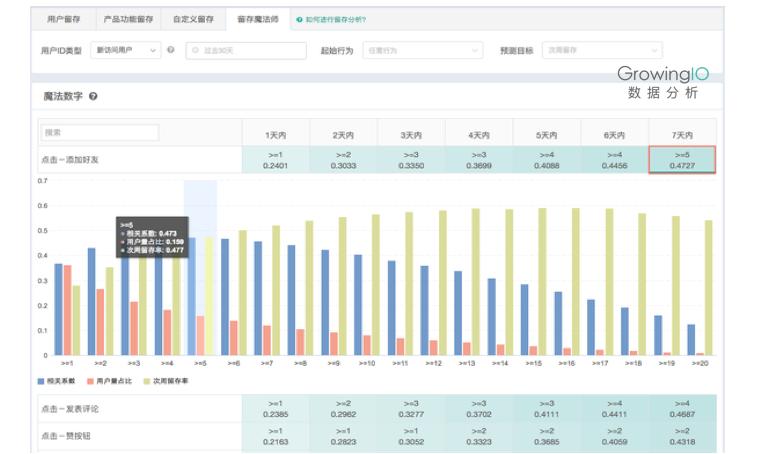Screen dimensions: 767x454
Task: Click the green question icon before 如何进行留存分析
Action: (x=300, y=19)
